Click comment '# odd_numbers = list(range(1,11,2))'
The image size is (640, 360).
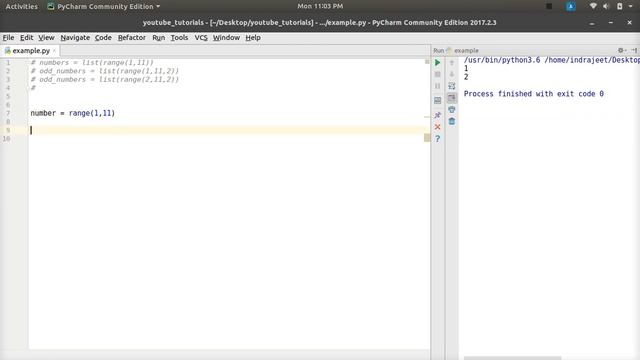(x=104, y=71)
